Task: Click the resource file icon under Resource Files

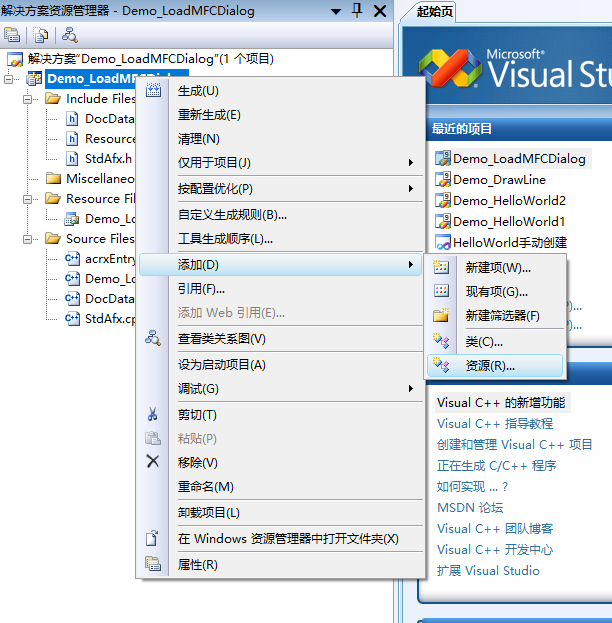Action: 72,219
